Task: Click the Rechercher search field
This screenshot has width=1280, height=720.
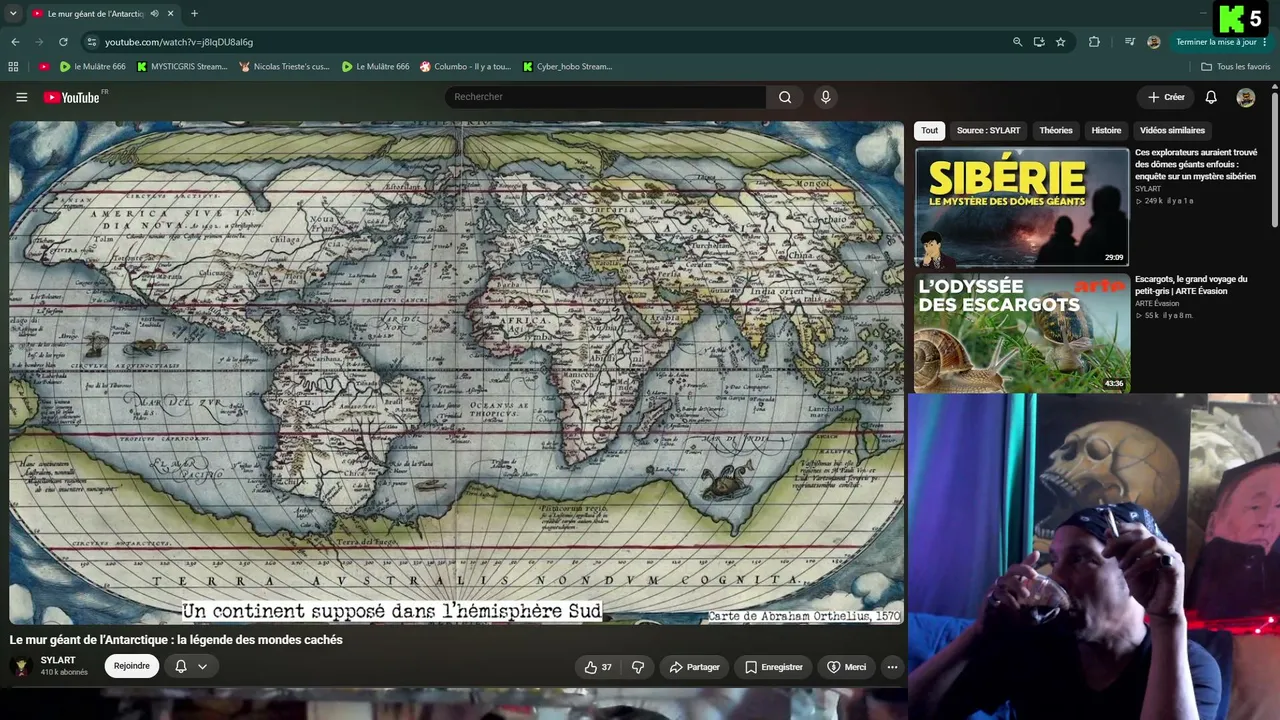Action: (x=605, y=97)
